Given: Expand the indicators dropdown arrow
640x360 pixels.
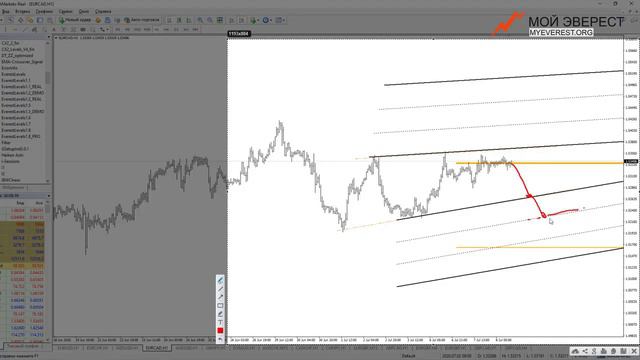Looking at the screenshot, I should (258, 20).
